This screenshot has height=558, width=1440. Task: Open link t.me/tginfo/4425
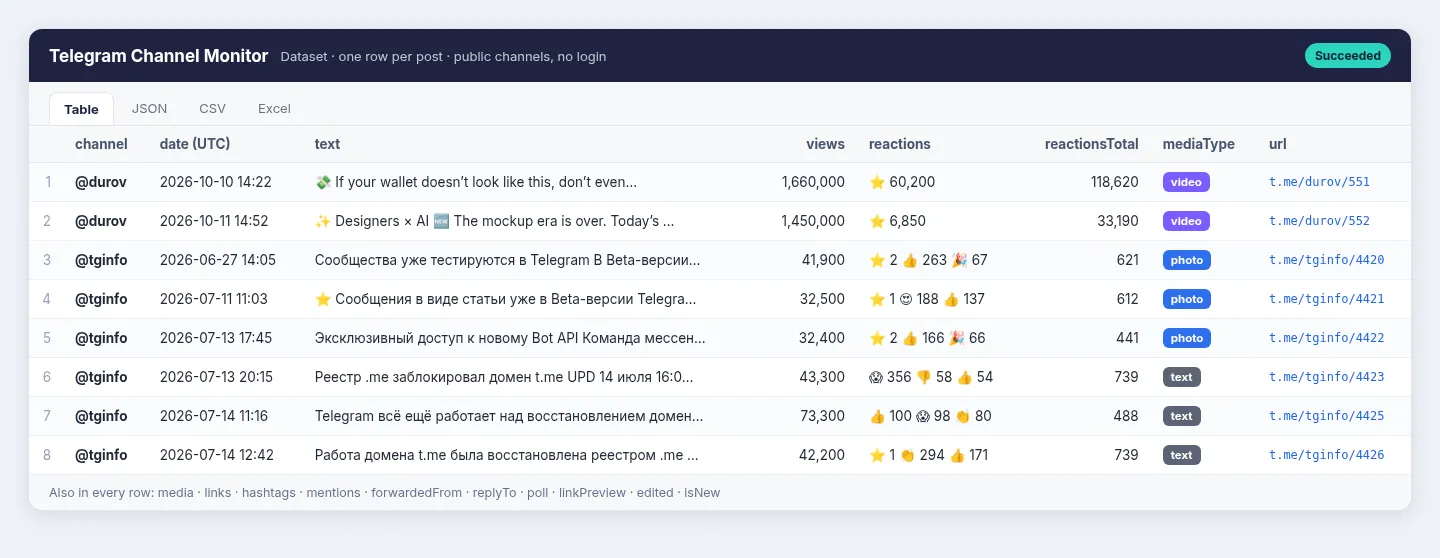(1327, 416)
